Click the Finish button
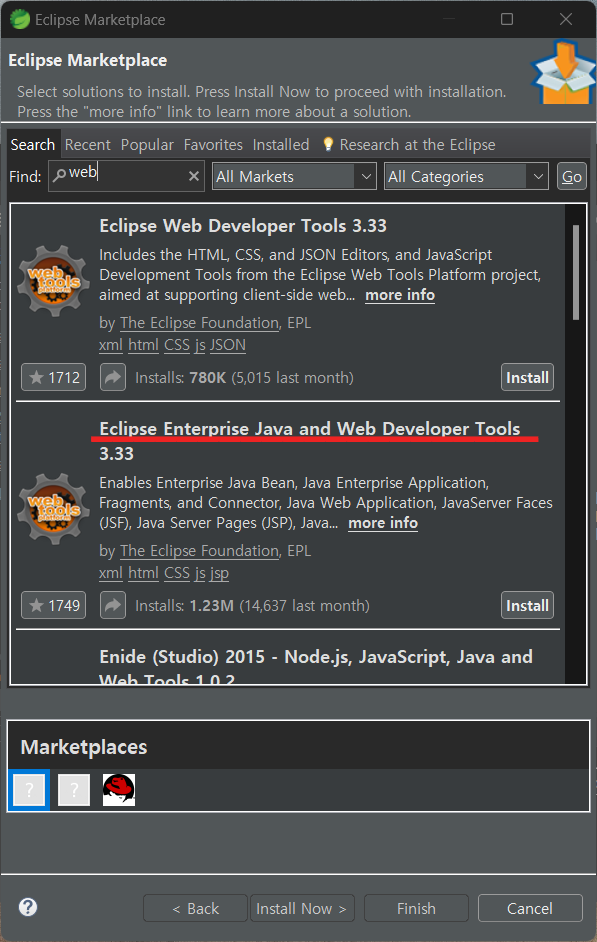 pos(416,908)
